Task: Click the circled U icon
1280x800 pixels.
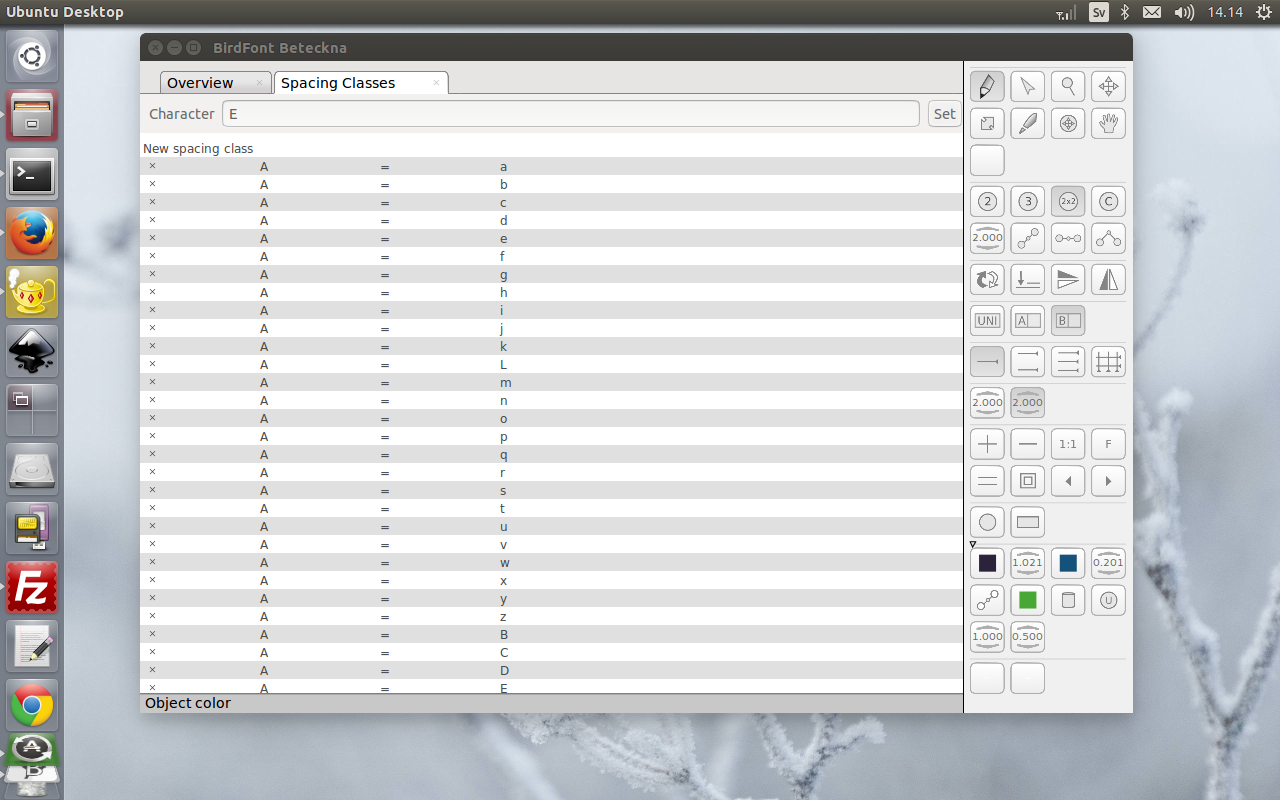Action: pos(1108,600)
